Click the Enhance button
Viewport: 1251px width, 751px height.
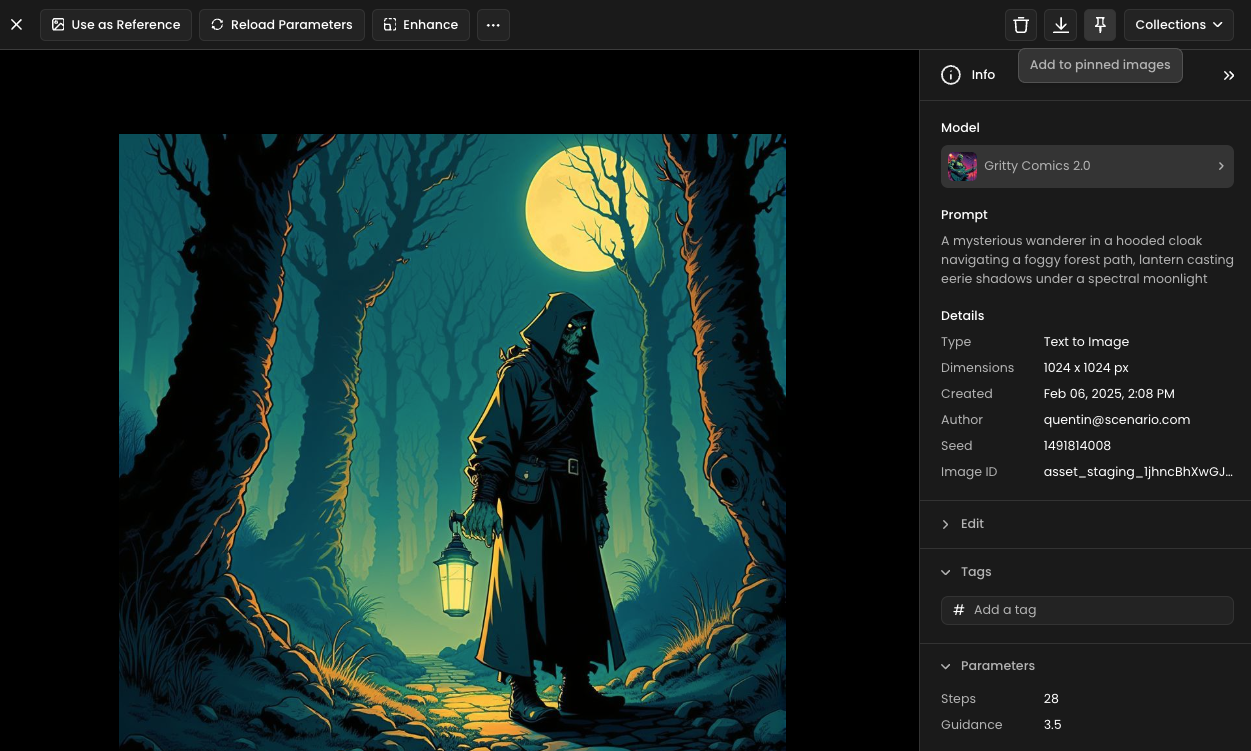pos(421,24)
